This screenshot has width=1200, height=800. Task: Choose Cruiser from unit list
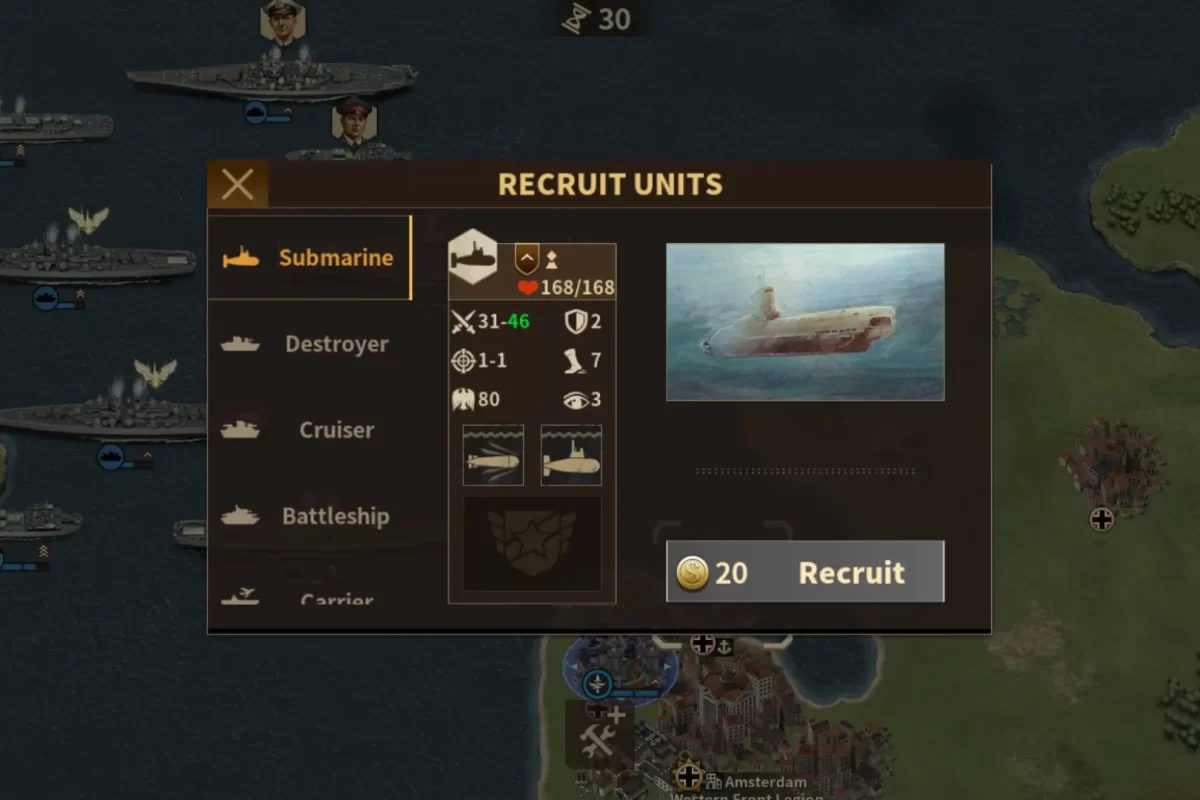[309, 430]
